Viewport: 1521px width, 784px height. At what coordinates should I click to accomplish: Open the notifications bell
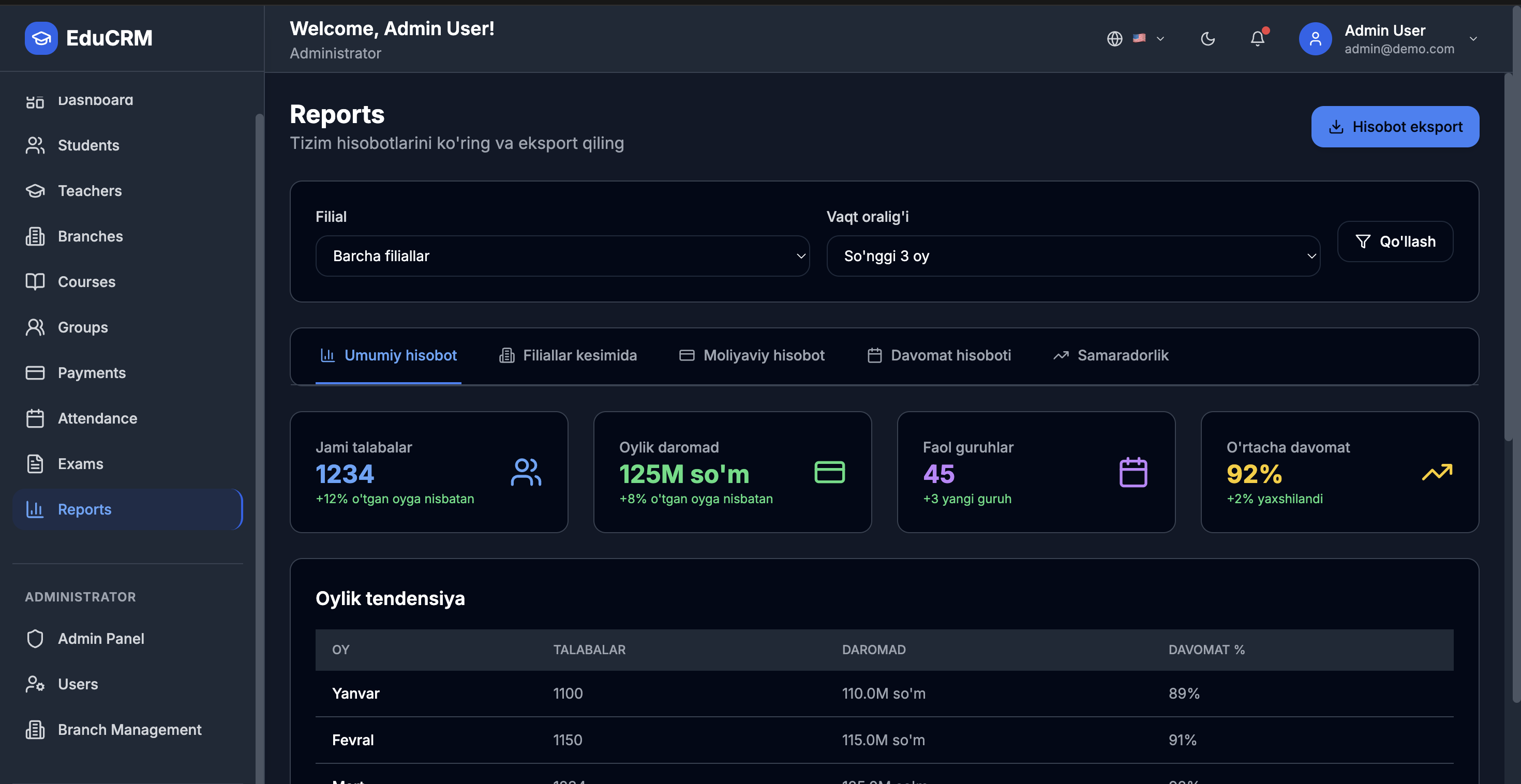pos(1257,39)
